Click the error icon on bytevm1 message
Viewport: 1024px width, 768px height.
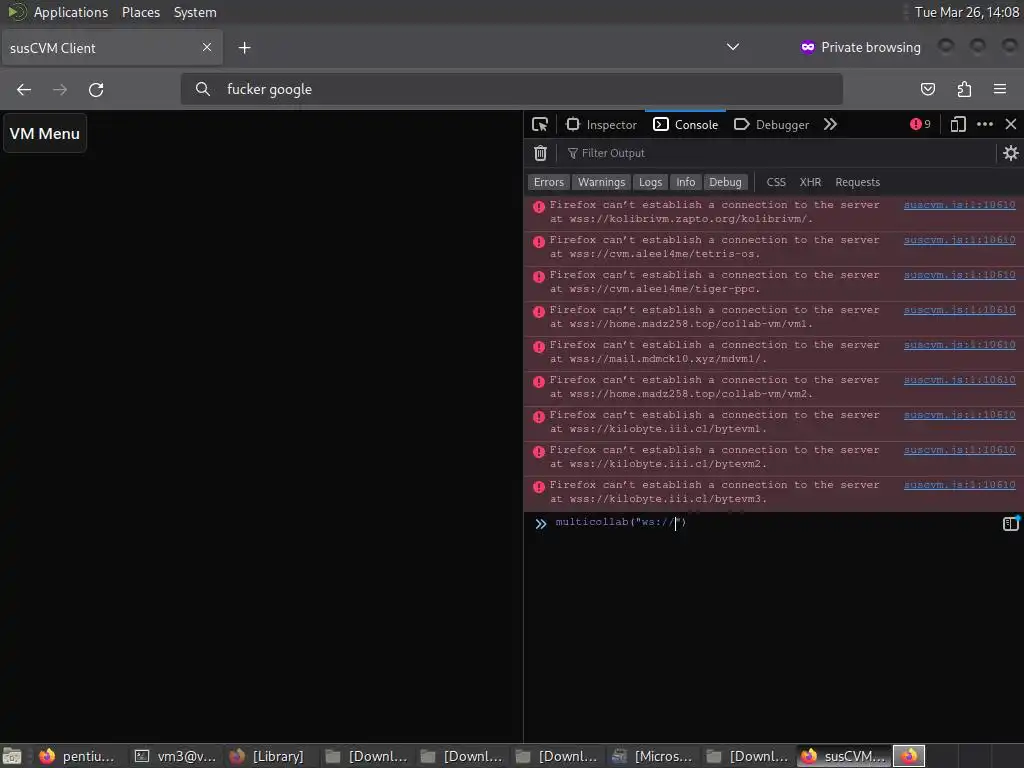point(539,417)
